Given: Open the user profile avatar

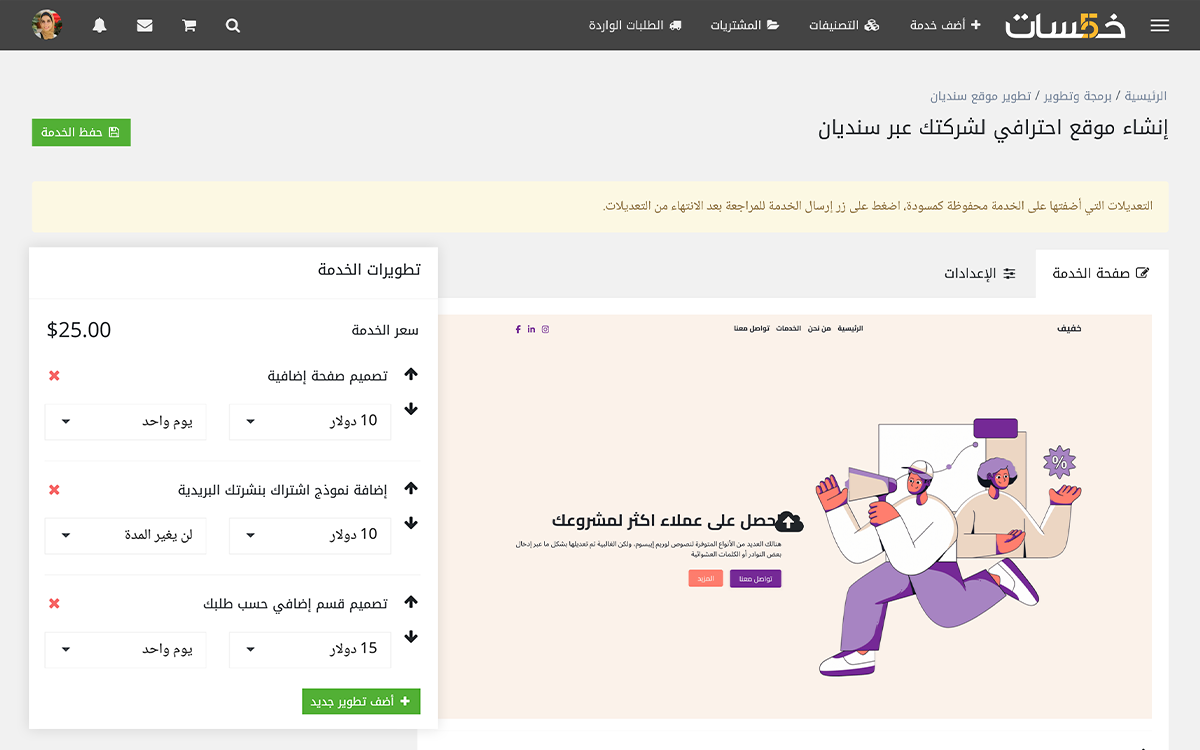Looking at the screenshot, I should (x=47, y=25).
